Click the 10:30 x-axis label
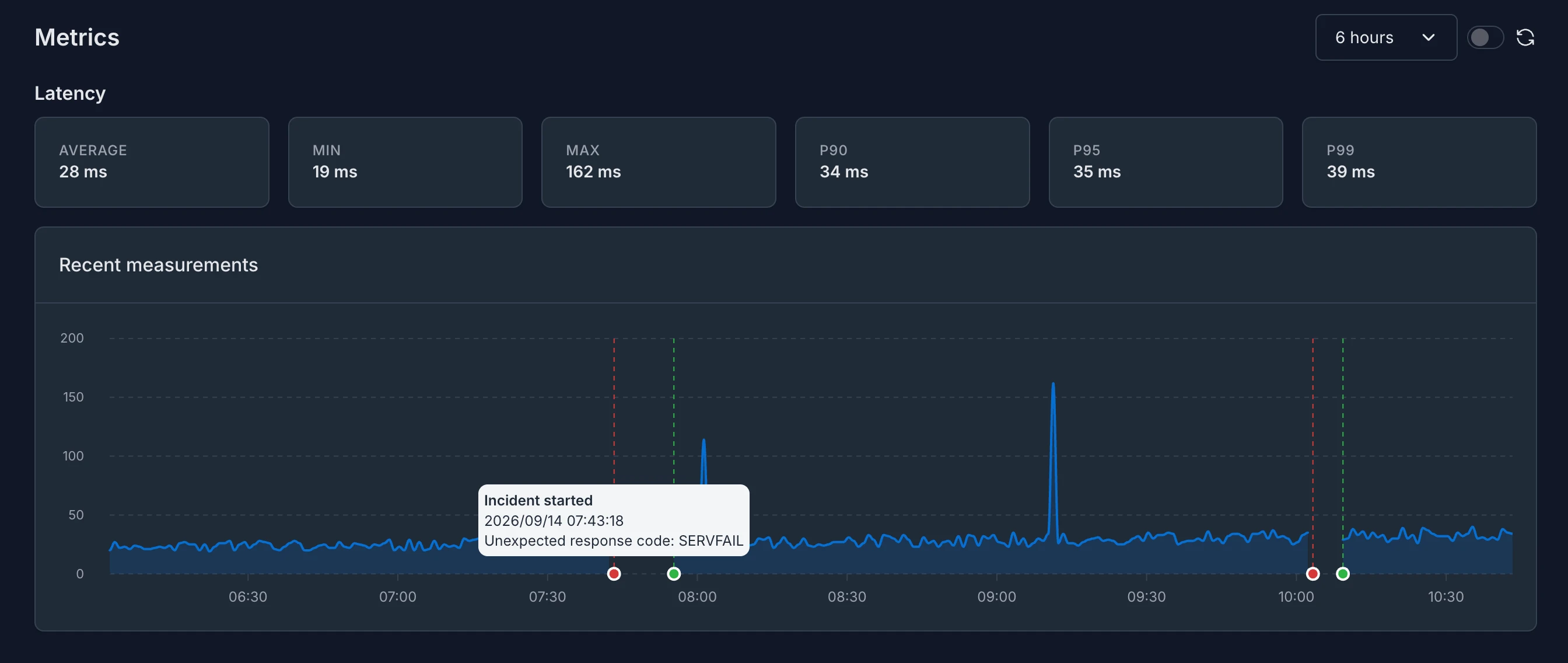 tap(1445, 596)
